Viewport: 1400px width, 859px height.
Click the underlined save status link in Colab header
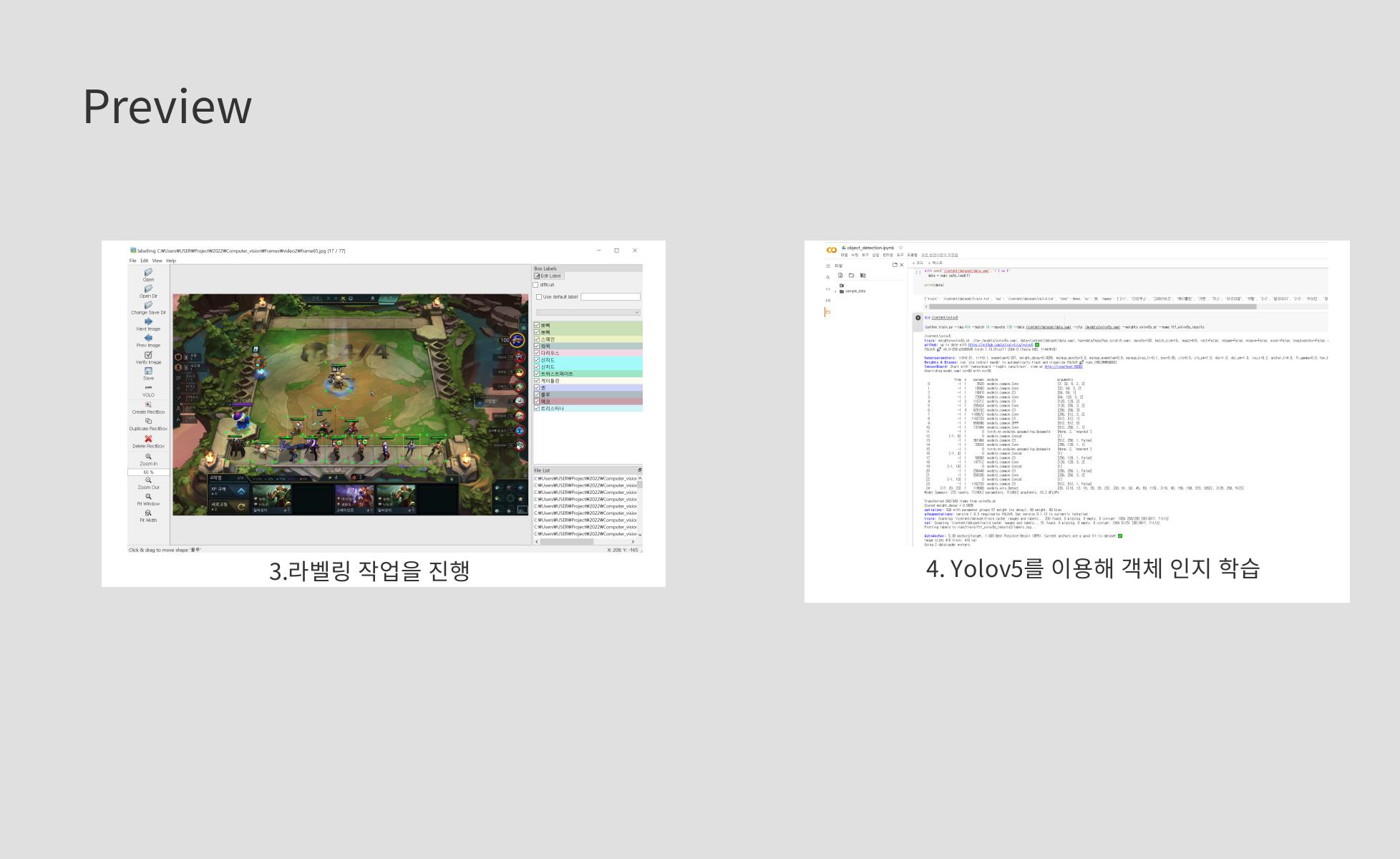[940, 255]
